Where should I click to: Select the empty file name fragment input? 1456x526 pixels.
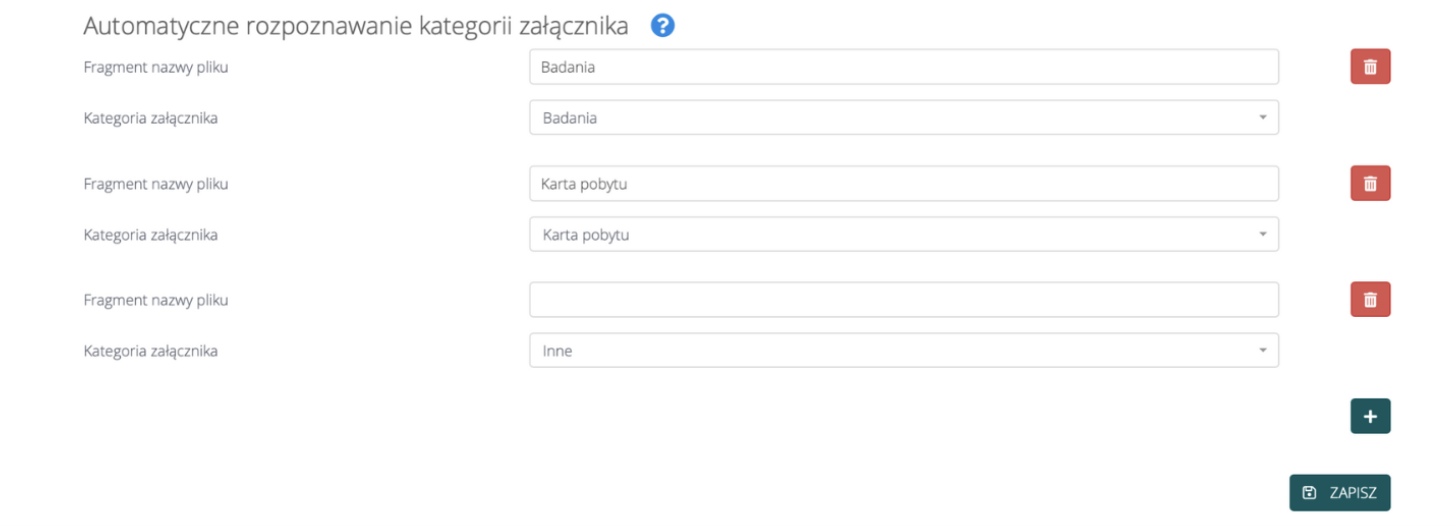(903, 299)
